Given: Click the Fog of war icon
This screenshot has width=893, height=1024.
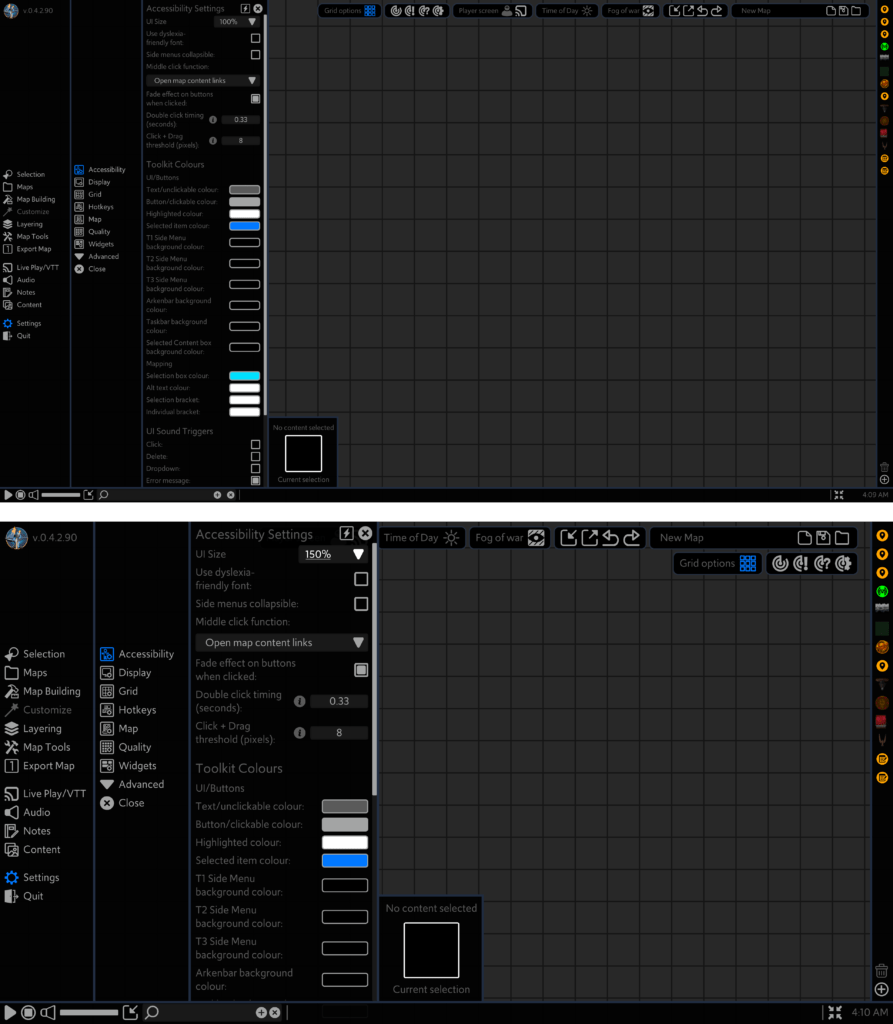Looking at the screenshot, I should [536, 537].
